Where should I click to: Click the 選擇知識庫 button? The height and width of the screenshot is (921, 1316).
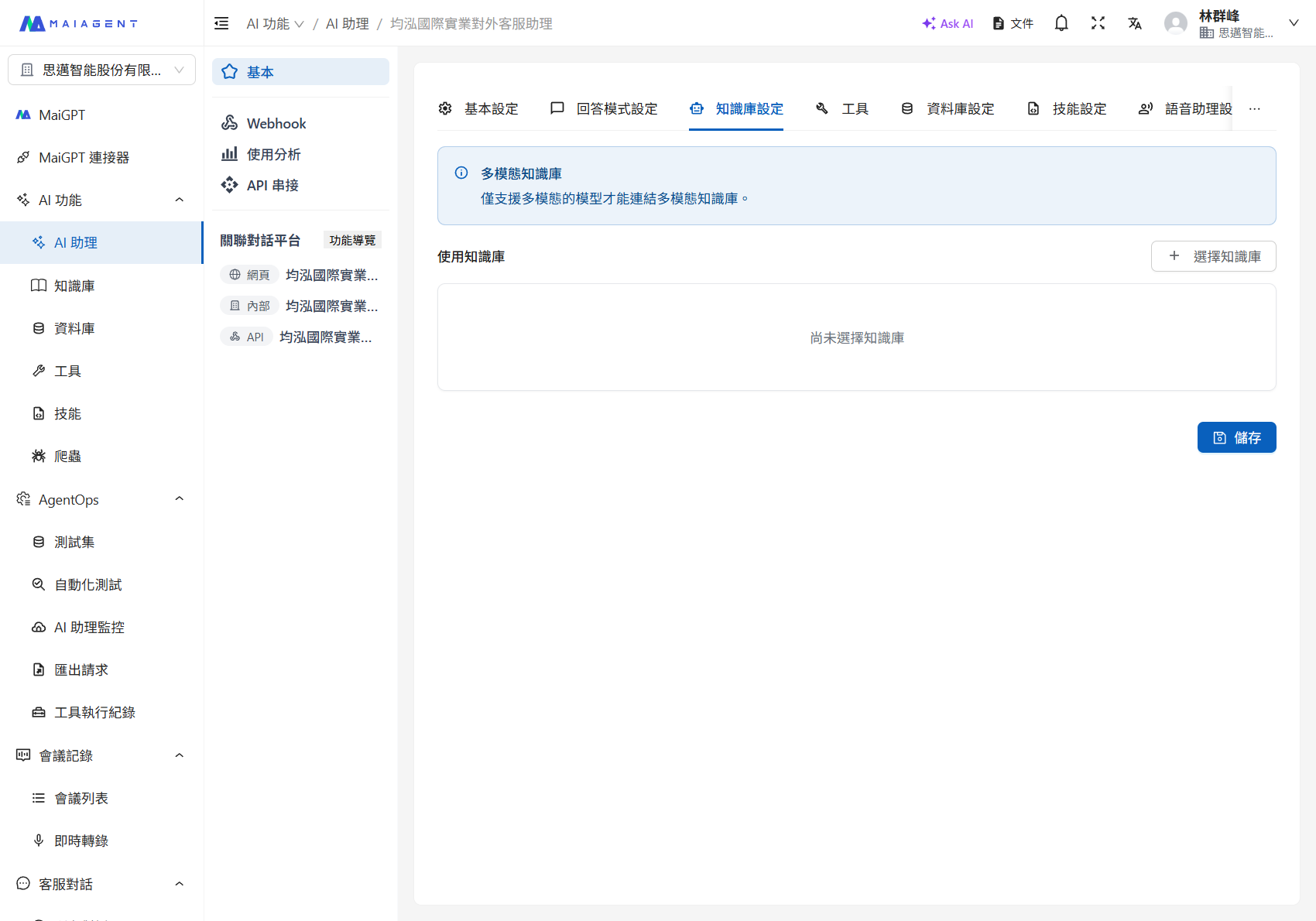coord(1213,256)
